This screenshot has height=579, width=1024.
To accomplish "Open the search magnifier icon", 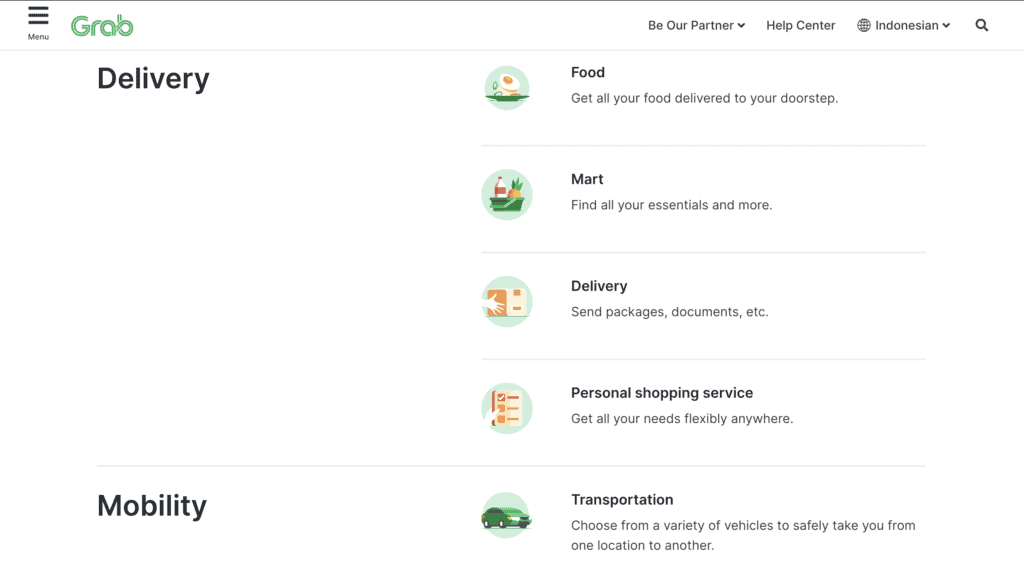I will [982, 25].
